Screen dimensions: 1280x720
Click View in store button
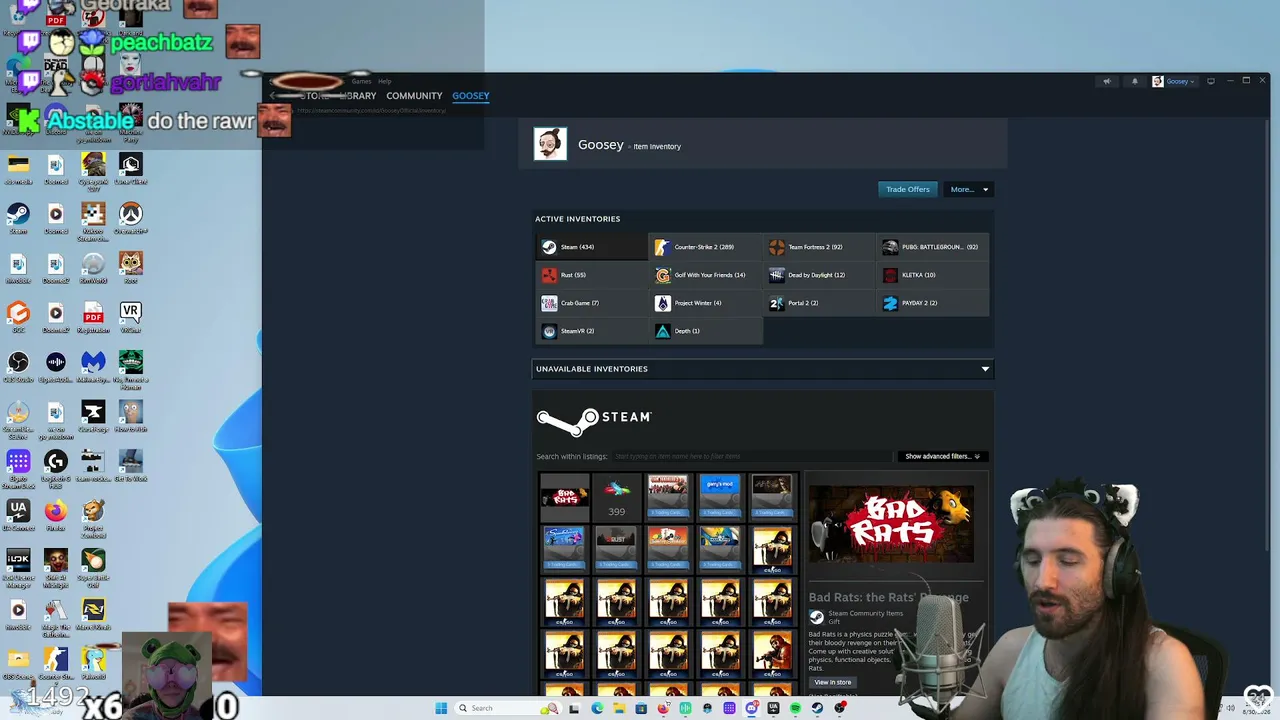coord(833,682)
